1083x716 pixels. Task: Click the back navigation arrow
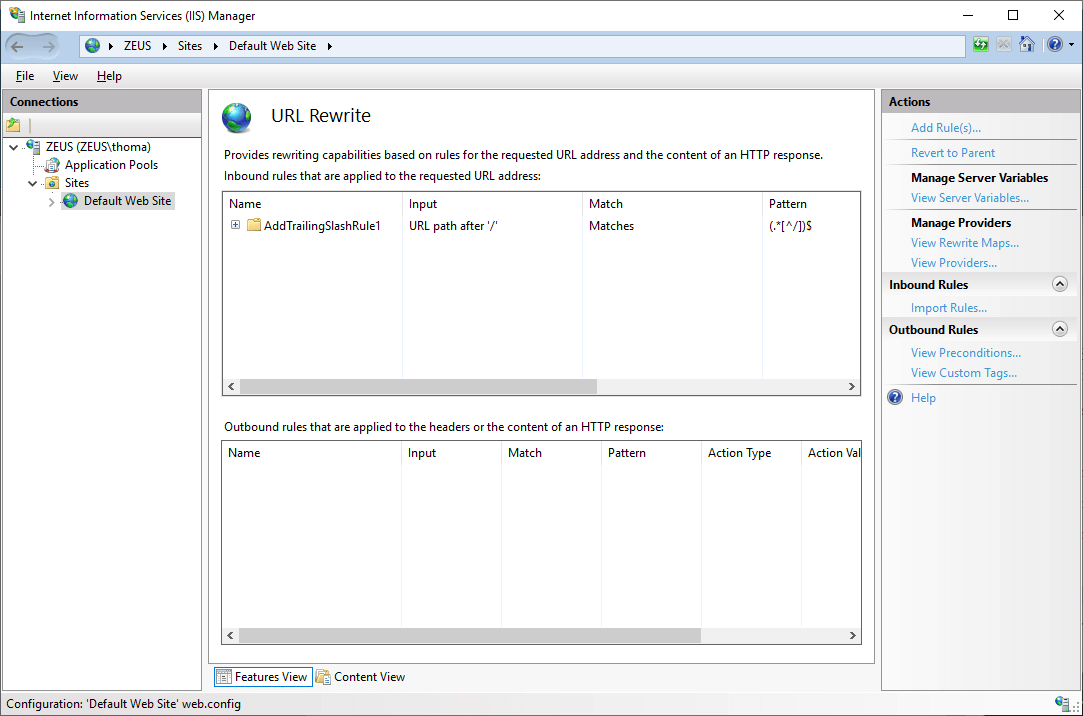coord(18,46)
